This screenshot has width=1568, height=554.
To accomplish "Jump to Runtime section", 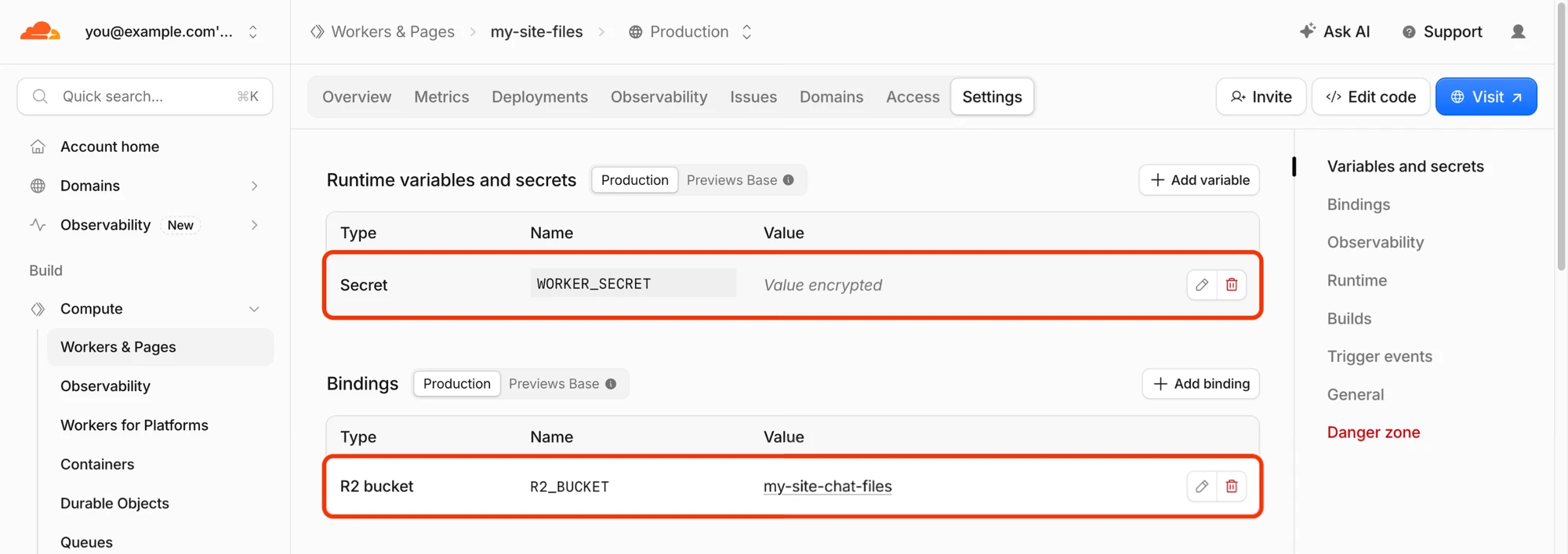I will [x=1356, y=281].
